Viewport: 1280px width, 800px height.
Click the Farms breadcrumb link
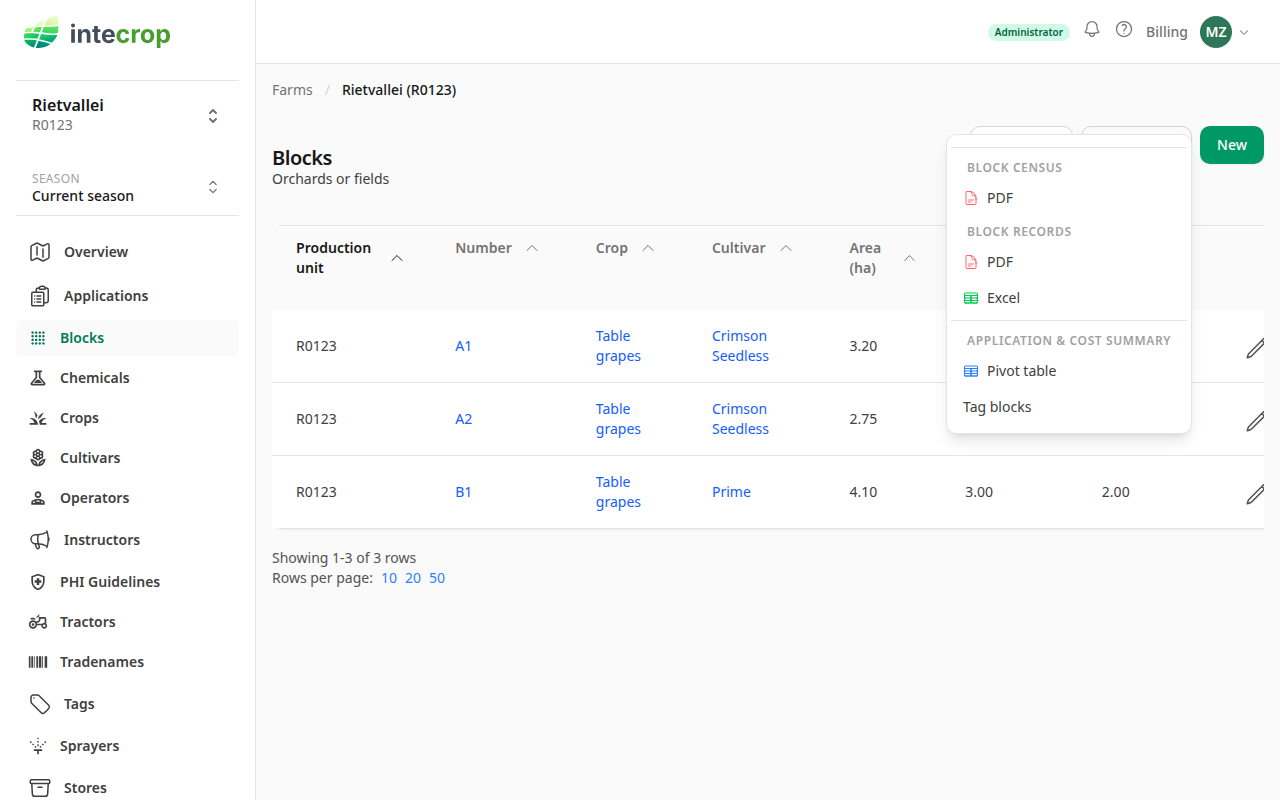(x=292, y=90)
